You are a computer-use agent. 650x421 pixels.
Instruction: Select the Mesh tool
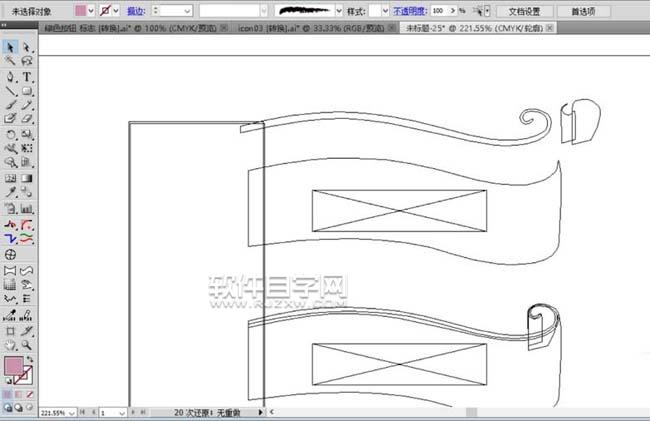(x=10, y=178)
